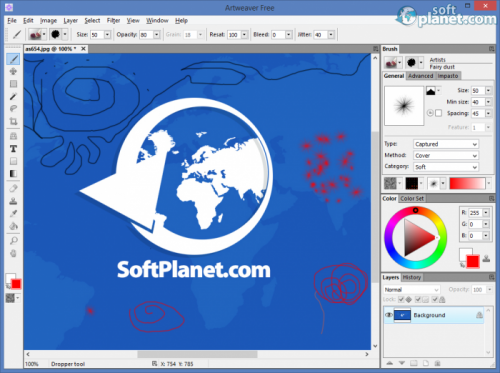This screenshot has width=500, height=373.
Task: Toggle the first Lock checkbox for position
Action: [x=401, y=299]
